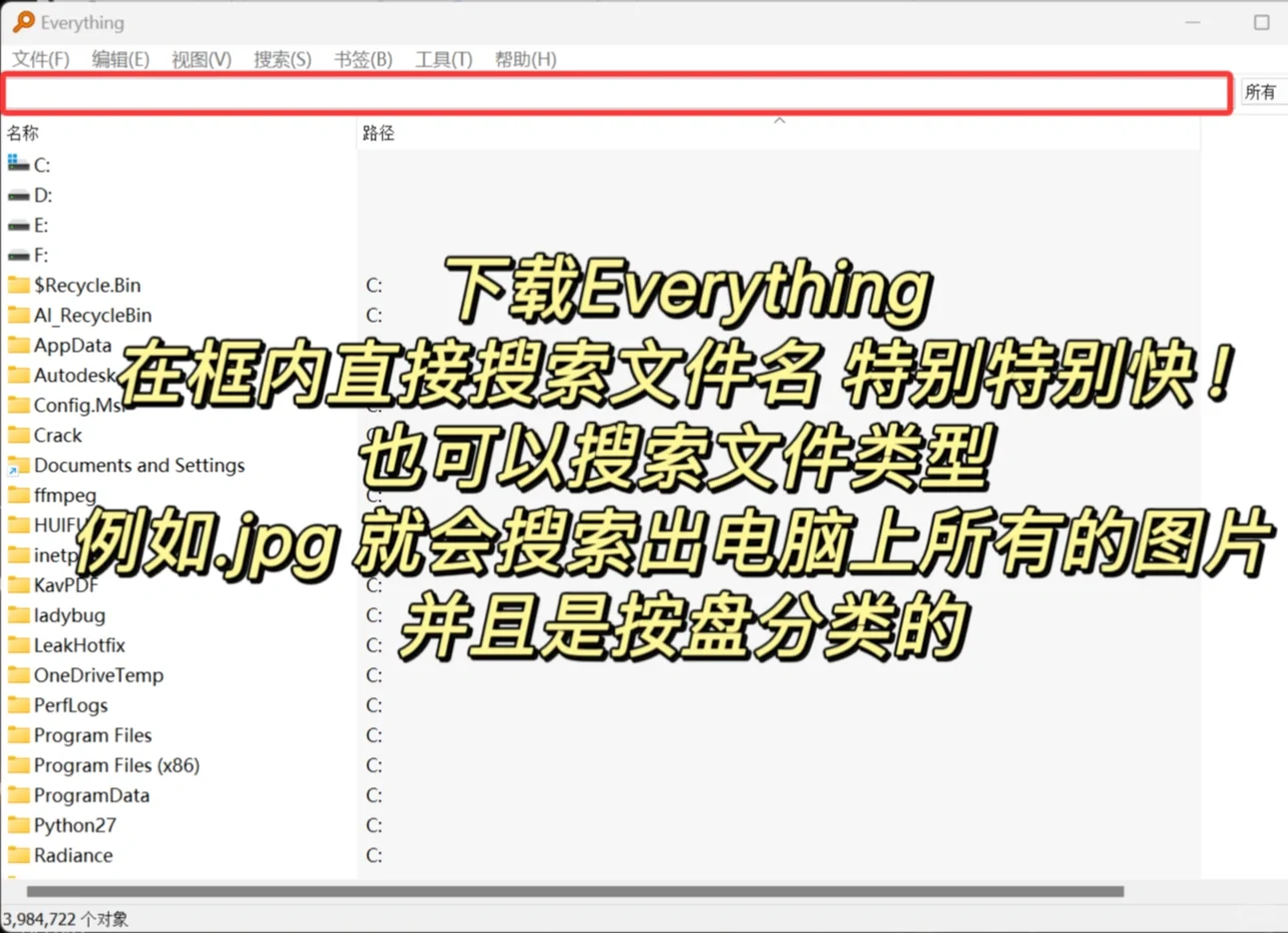Select the Radiance row name
1288x933 pixels.
tap(73, 856)
